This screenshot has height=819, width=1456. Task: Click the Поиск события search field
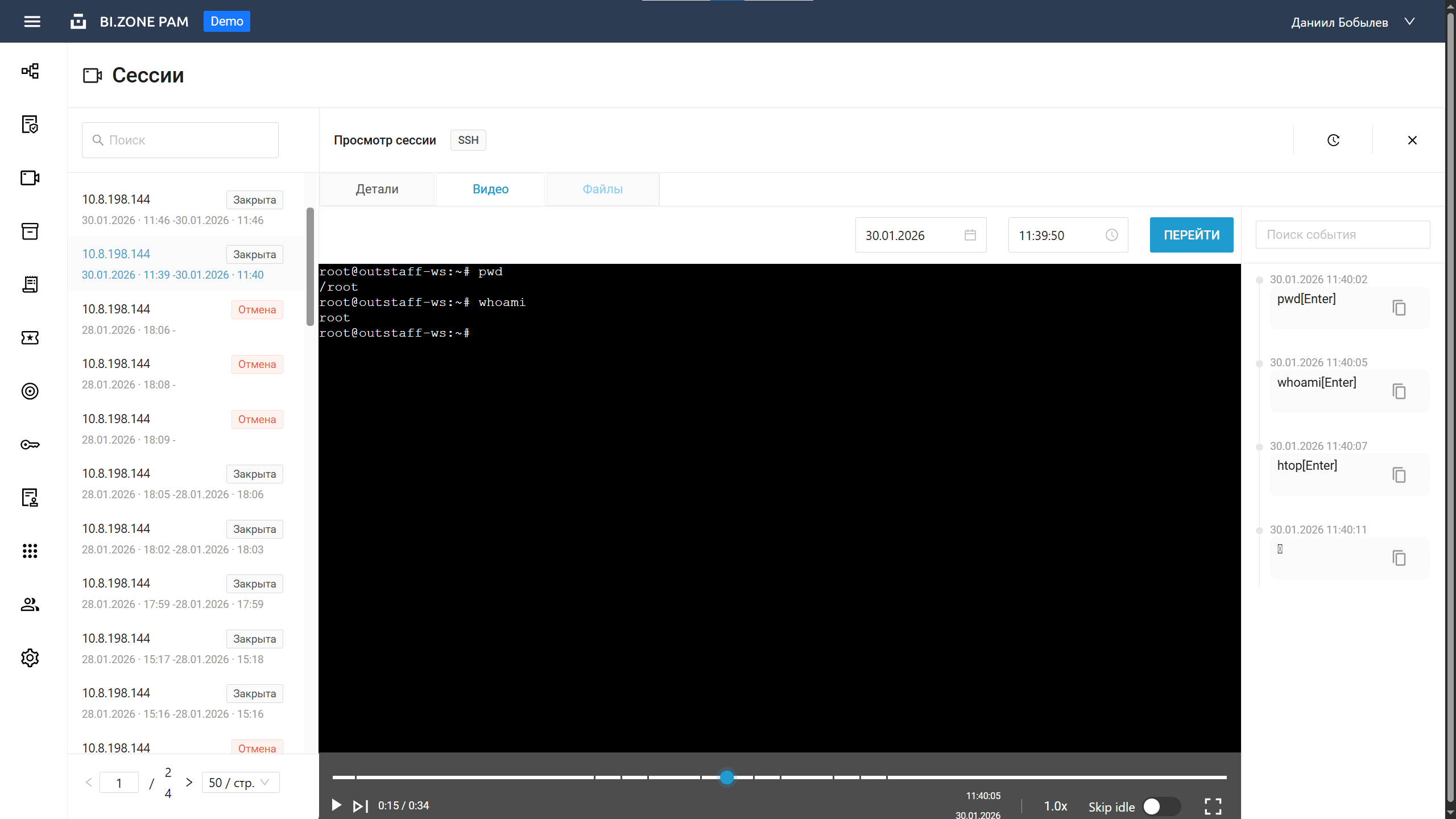click(x=1342, y=234)
